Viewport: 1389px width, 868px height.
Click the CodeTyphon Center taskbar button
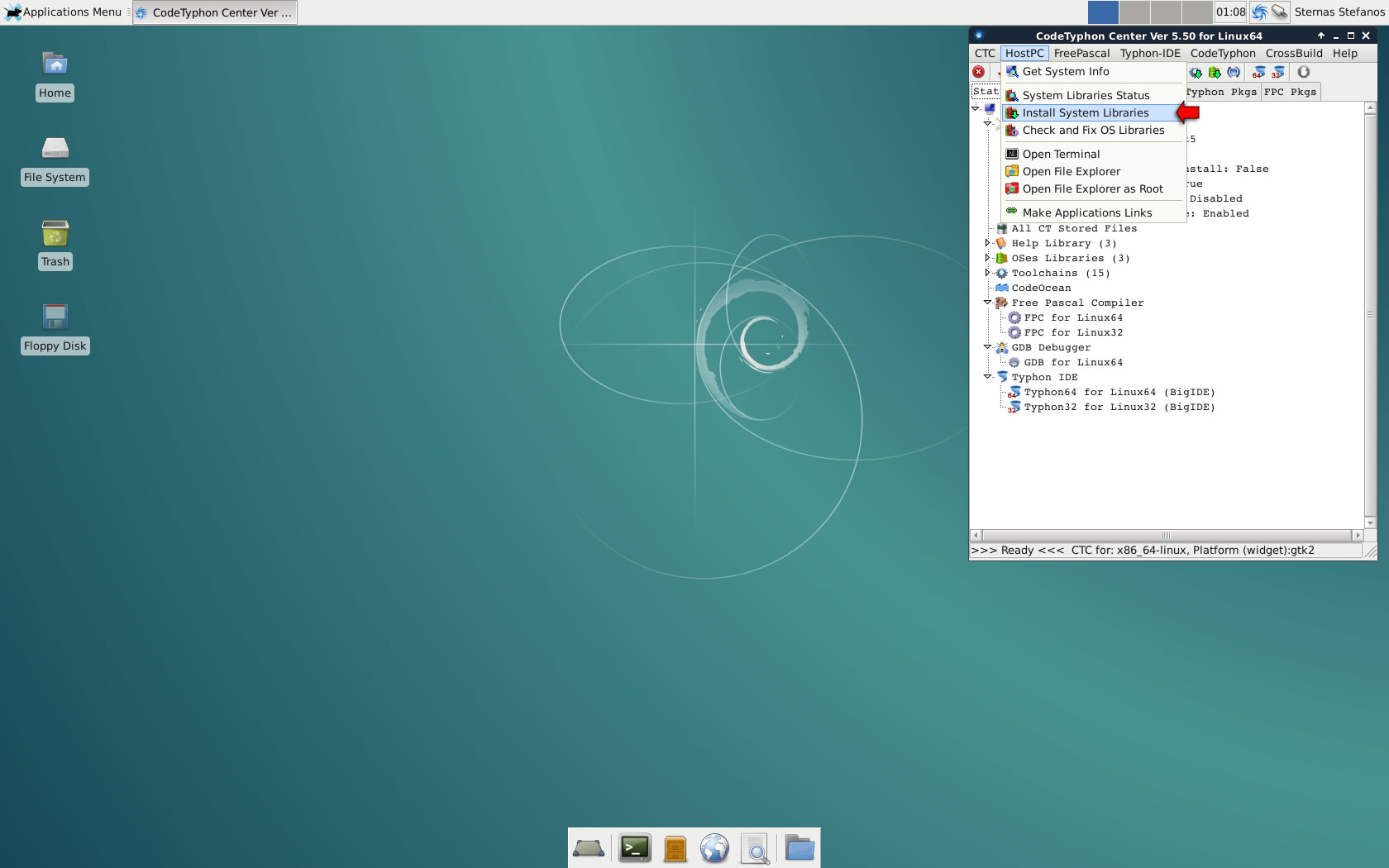[x=214, y=12]
